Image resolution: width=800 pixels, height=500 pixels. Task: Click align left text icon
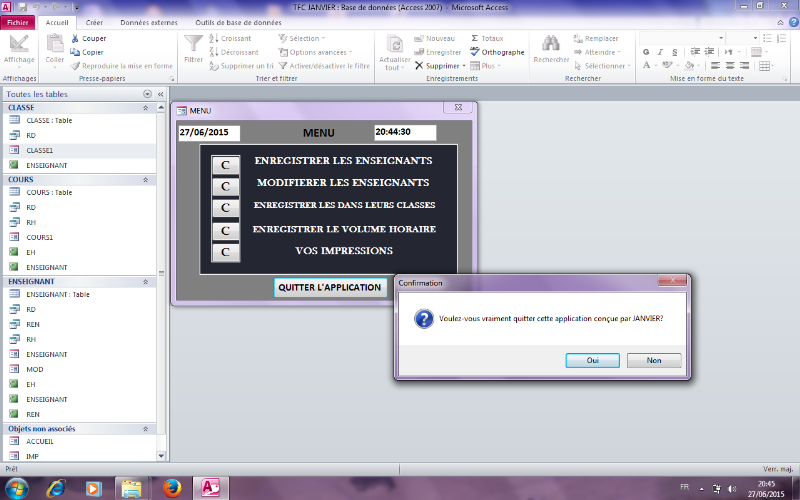(715, 66)
